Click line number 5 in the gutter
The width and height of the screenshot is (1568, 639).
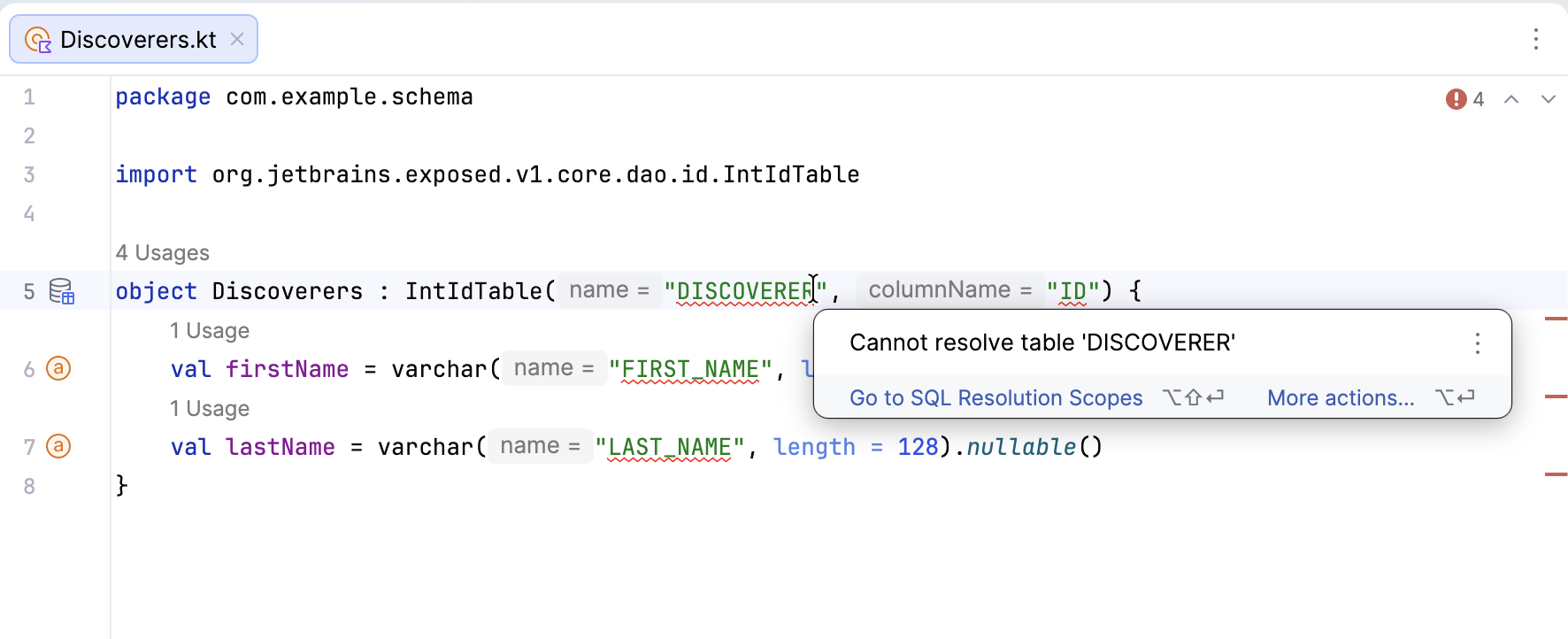29,291
